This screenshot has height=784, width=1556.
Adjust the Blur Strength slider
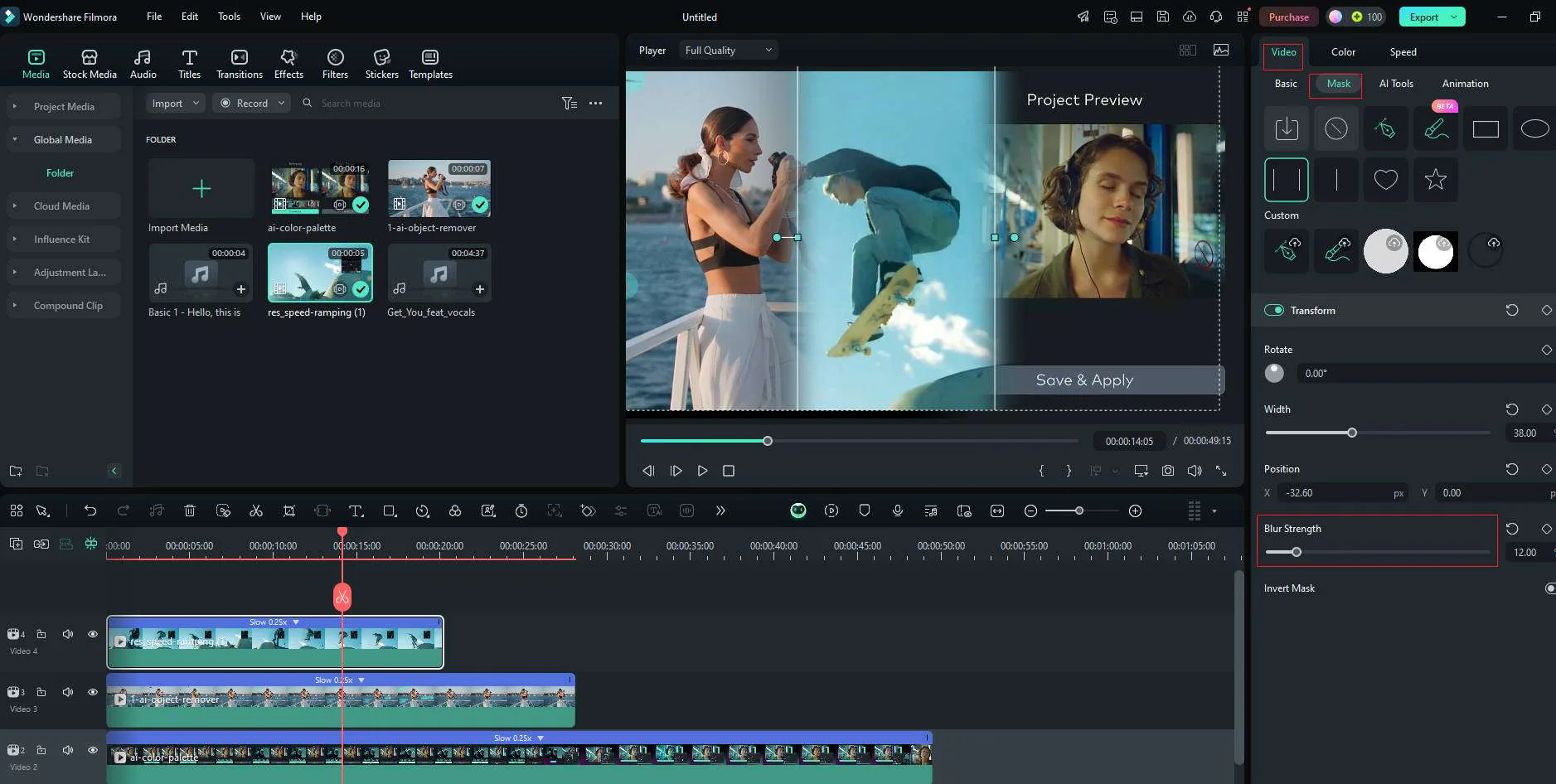[1296, 552]
